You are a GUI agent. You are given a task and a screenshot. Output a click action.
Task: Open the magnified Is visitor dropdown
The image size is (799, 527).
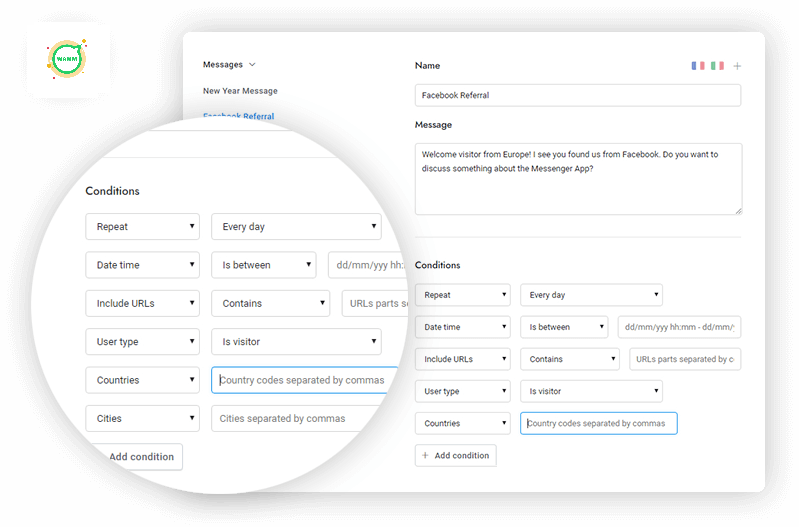[x=295, y=342]
